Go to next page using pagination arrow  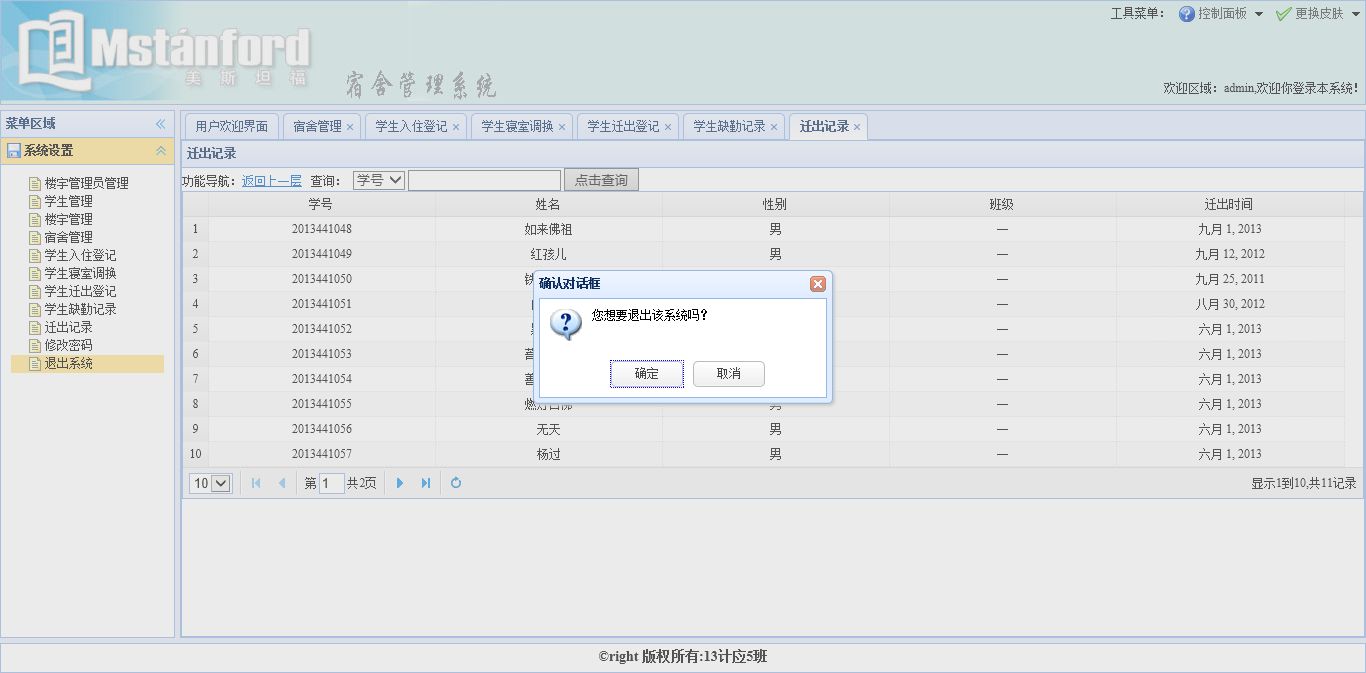click(400, 483)
